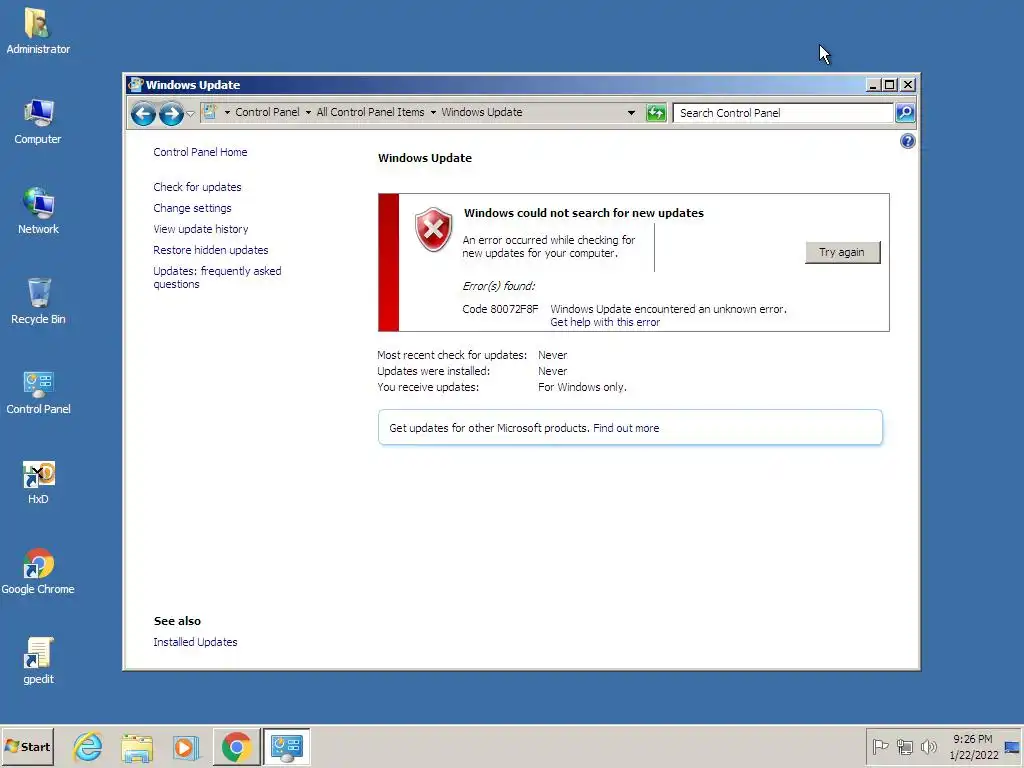Open Google Chrome from the taskbar

(x=236, y=746)
